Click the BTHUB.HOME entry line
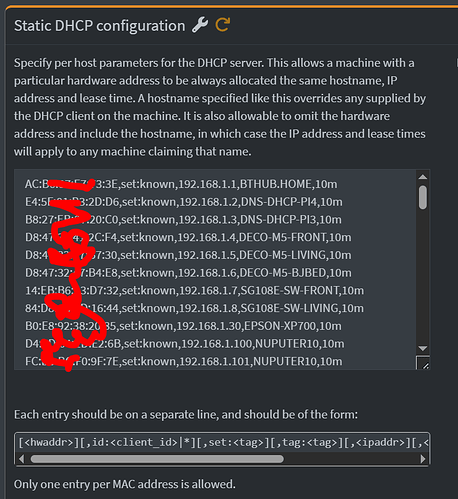The height and width of the screenshot is (499, 458). click(181, 184)
